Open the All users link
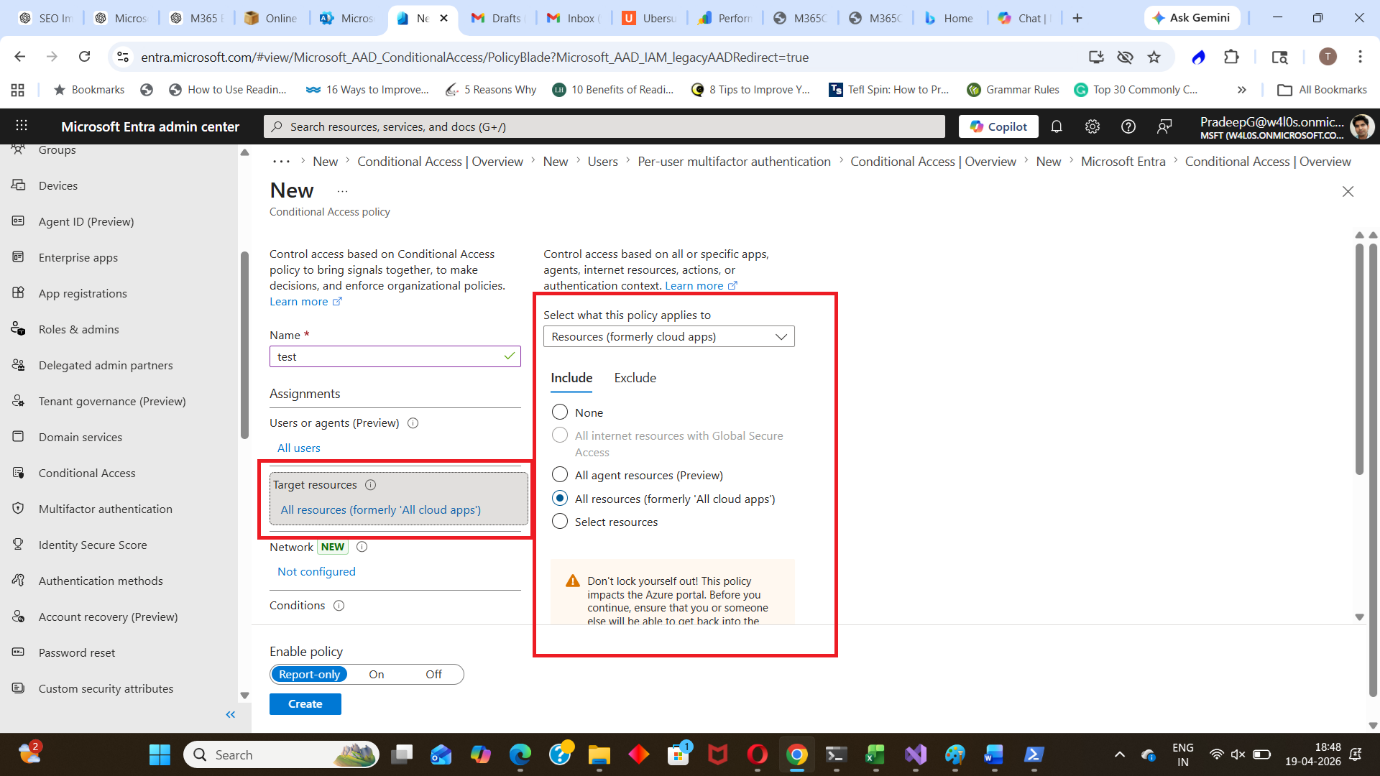The image size is (1380, 776). click(x=298, y=448)
